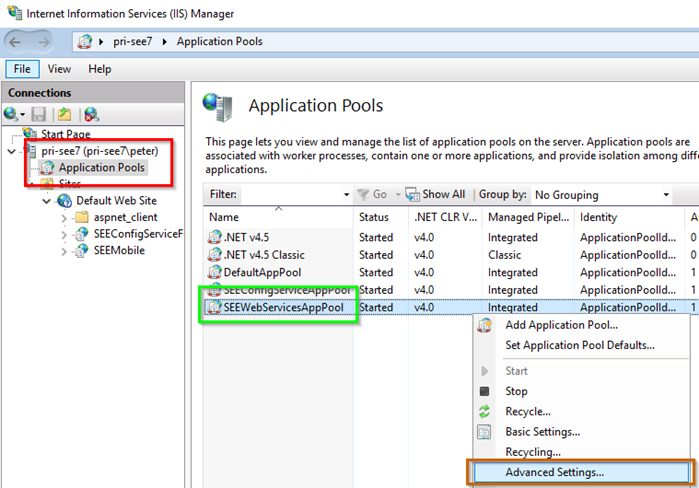Select Application Pools in Connections tree
Image resolution: width=699 pixels, height=488 pixels.
pos(102,168)
